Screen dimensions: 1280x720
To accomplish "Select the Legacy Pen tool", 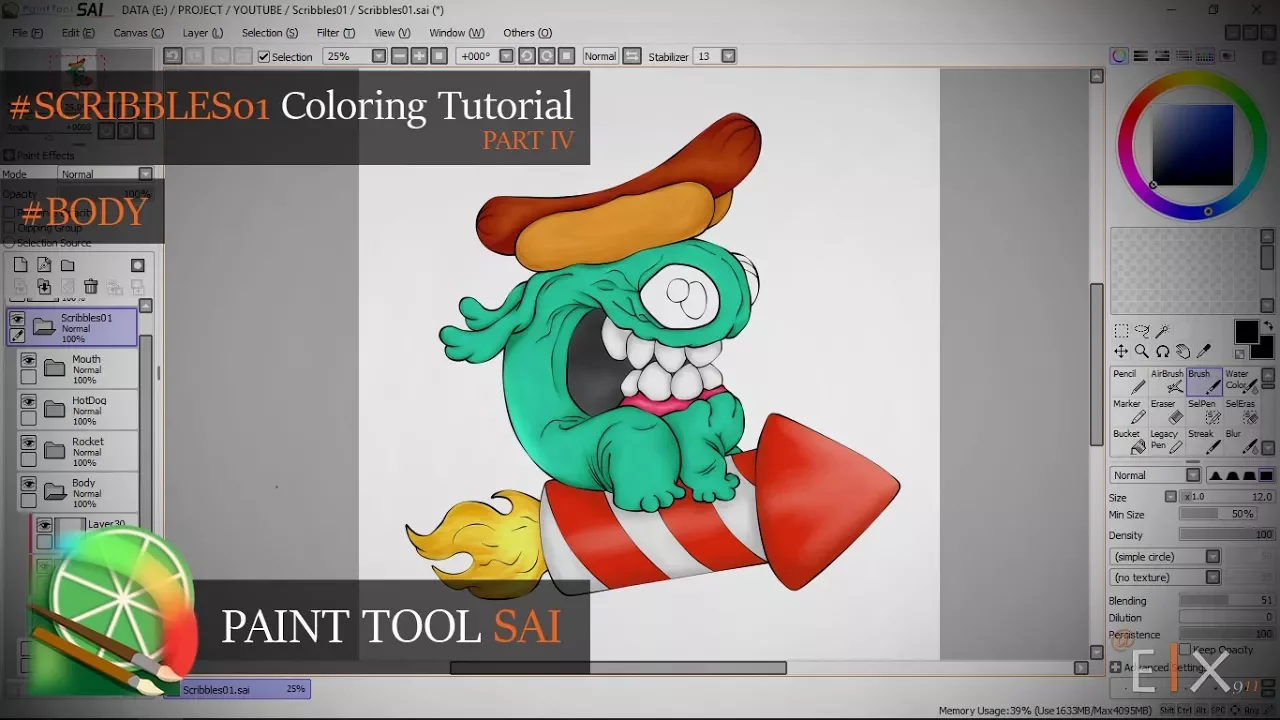I will [x=1167, y=442].
